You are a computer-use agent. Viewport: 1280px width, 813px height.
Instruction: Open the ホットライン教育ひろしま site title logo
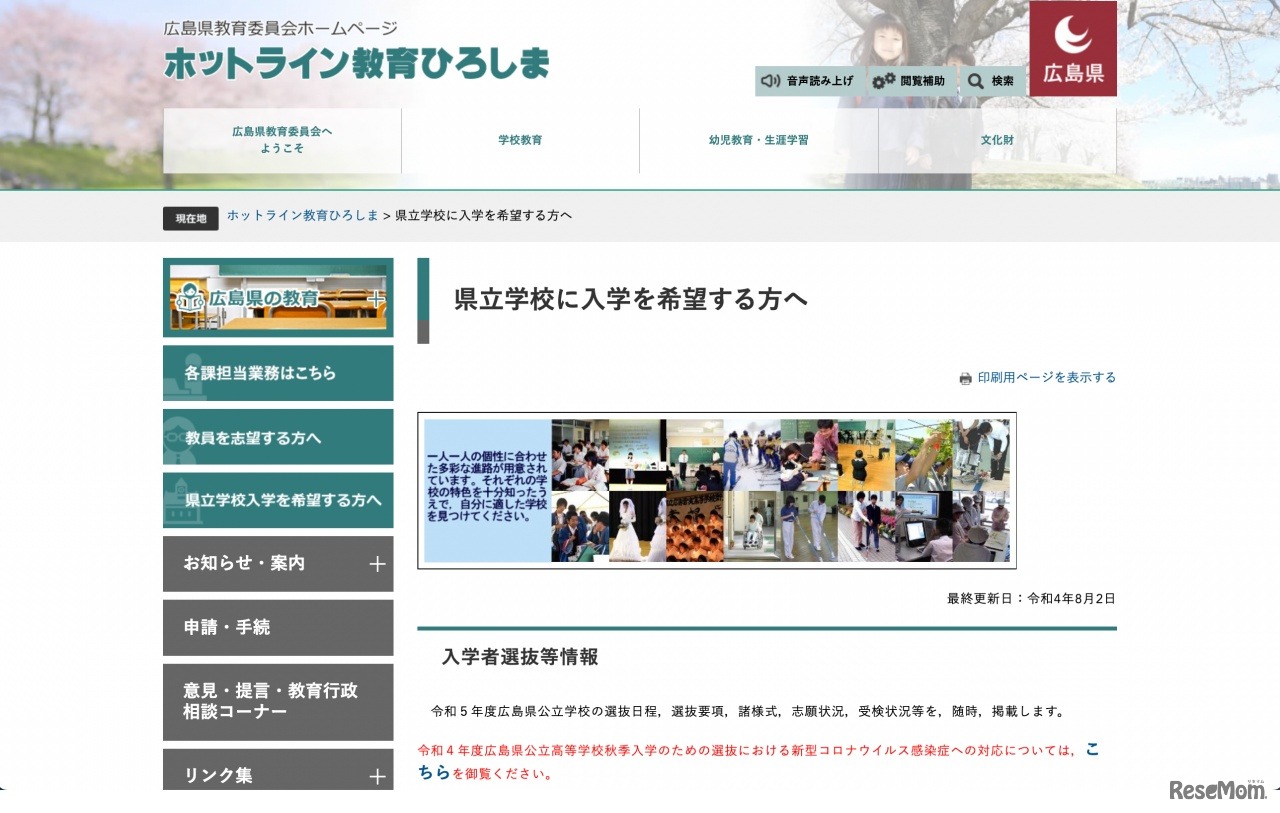coord(357,64)
